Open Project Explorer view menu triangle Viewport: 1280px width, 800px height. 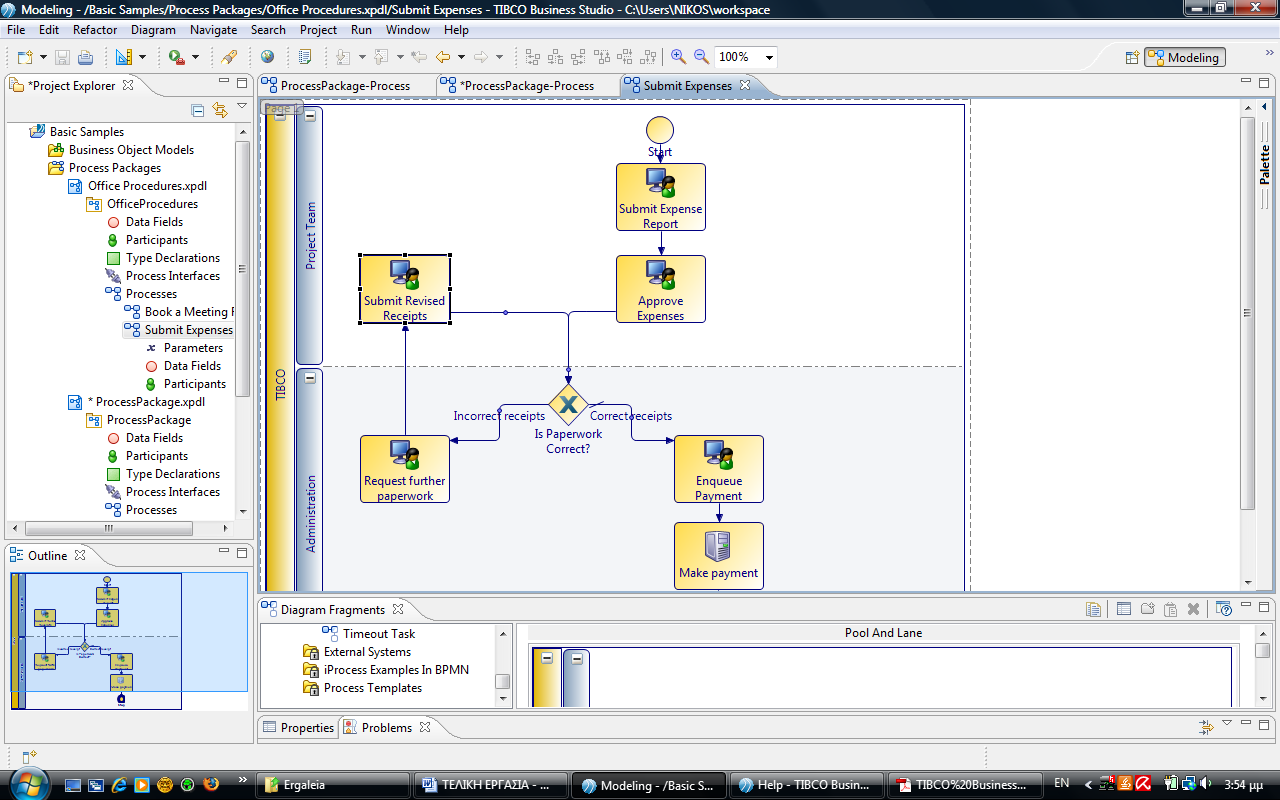pyautogui.click(x=241, y=106)
